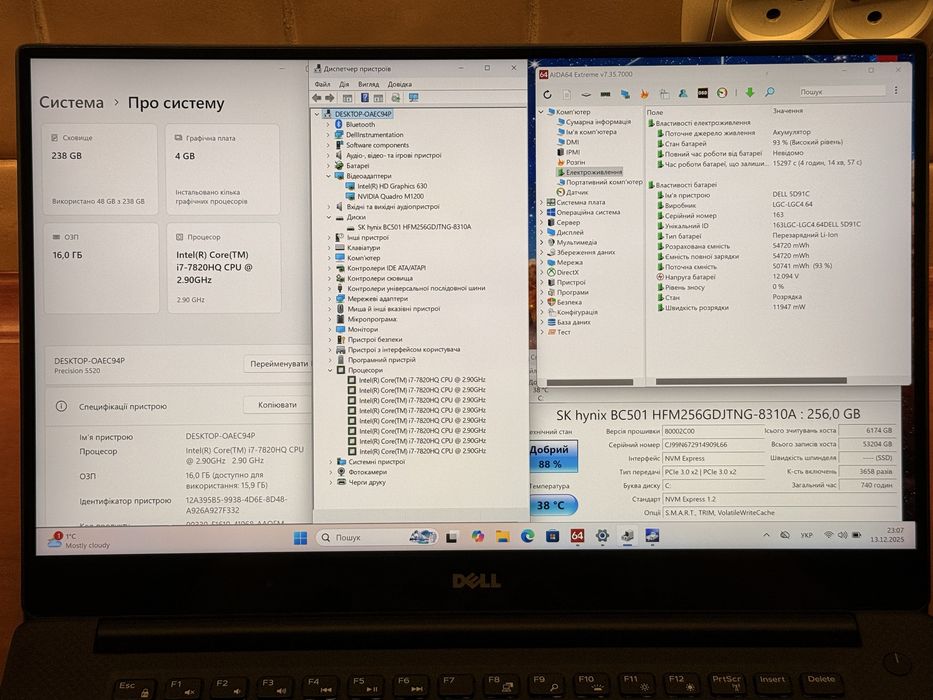Click the Forward arrow in Device Manager toolbar

[x=330, y=98]
